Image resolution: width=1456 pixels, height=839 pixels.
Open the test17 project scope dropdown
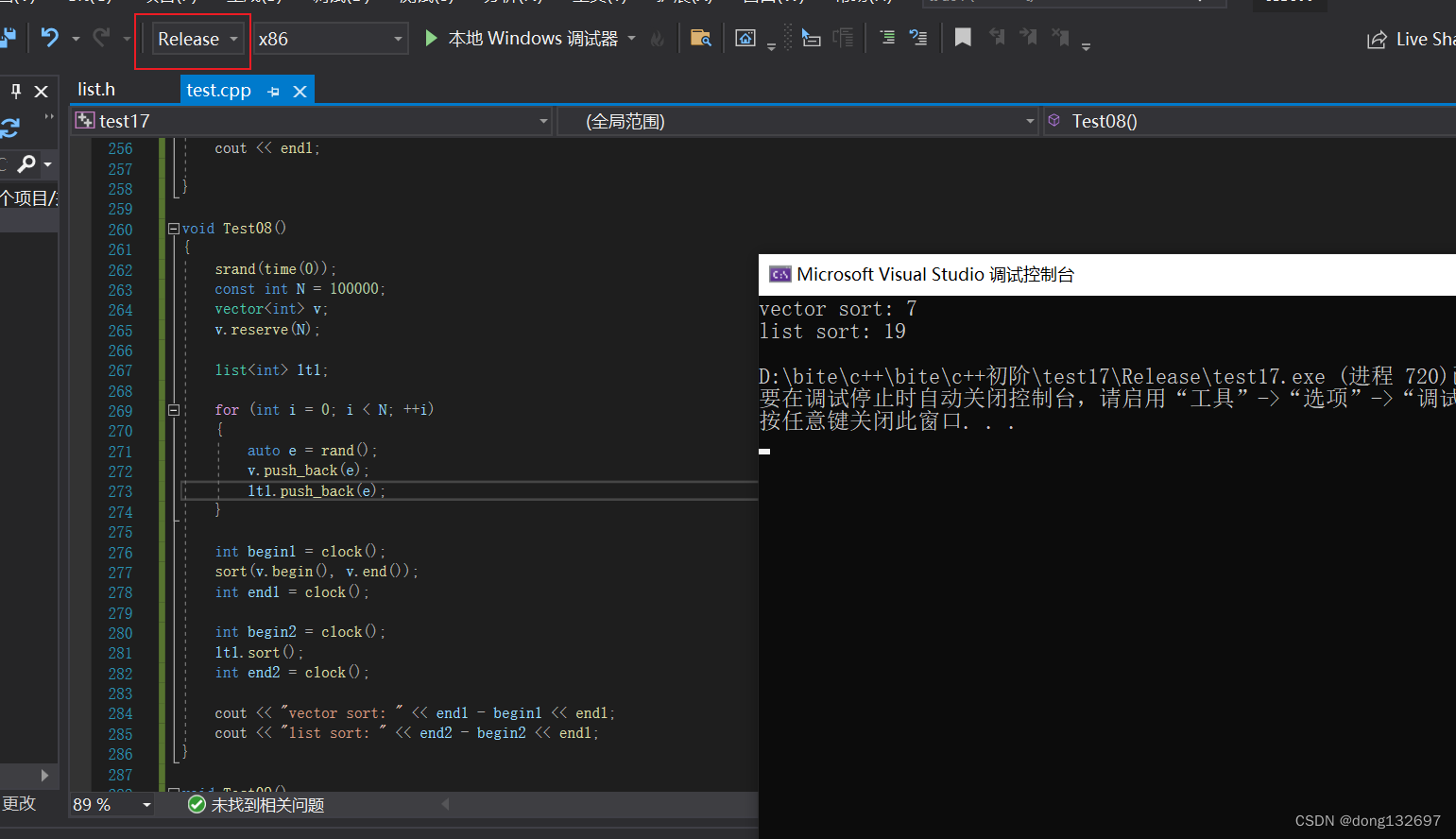311,121
